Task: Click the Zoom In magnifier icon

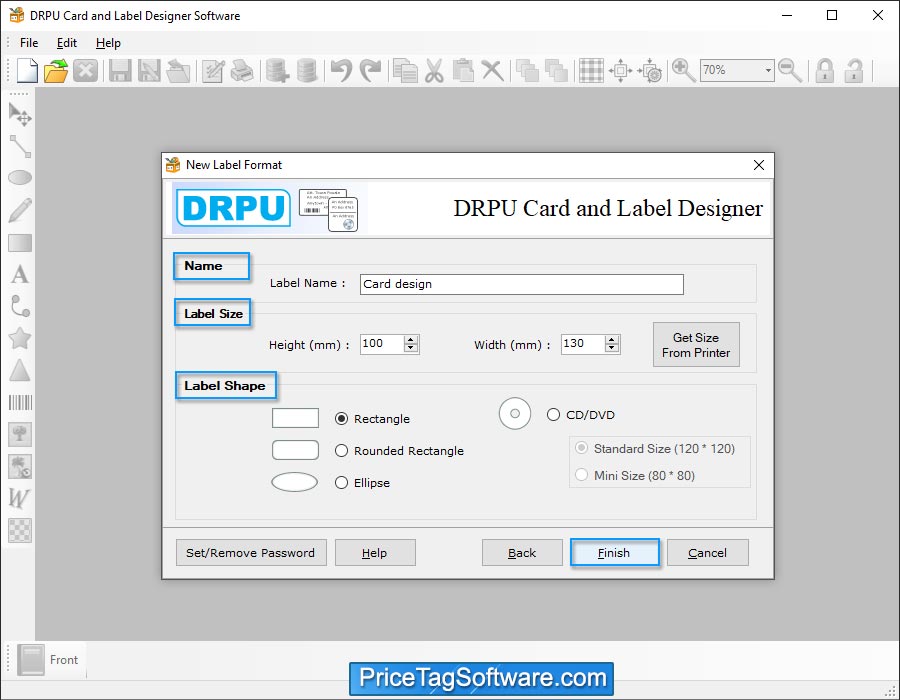Action: point(683,71)
